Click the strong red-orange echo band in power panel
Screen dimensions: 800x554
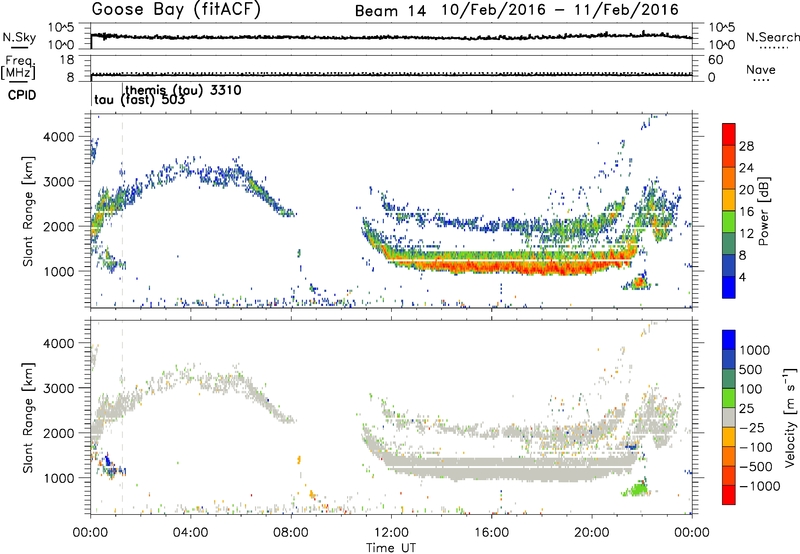pyautogui.click(x=510, y=264)
